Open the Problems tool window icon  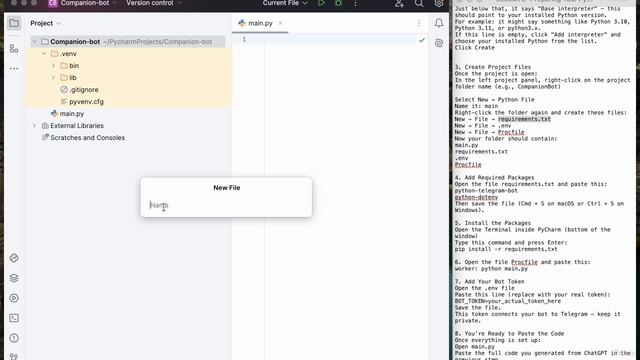click(14, 338)
